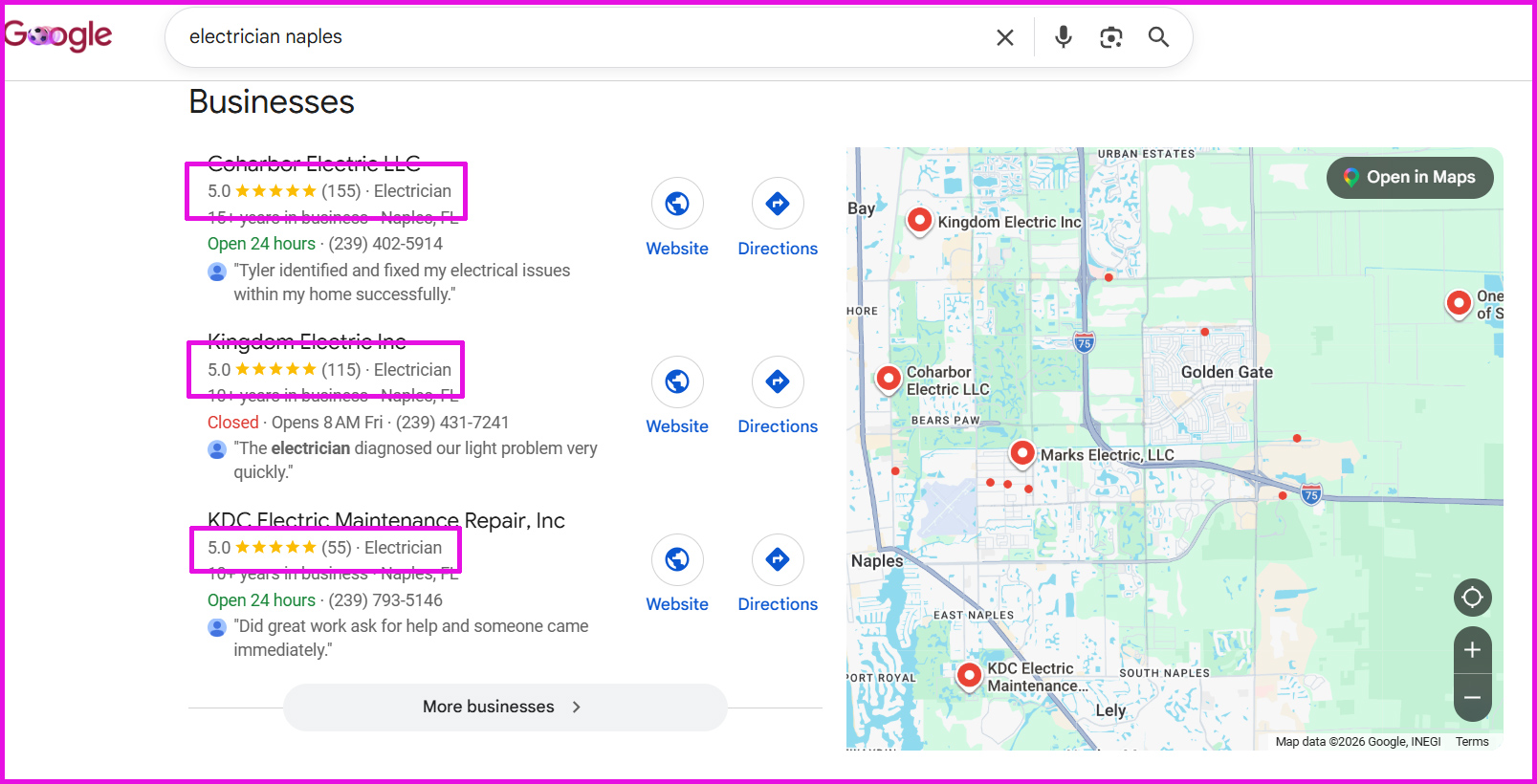Open the Kingdom Electric Inc listing title
This screenshot has width=1537, height=784.
click(307, 341)
